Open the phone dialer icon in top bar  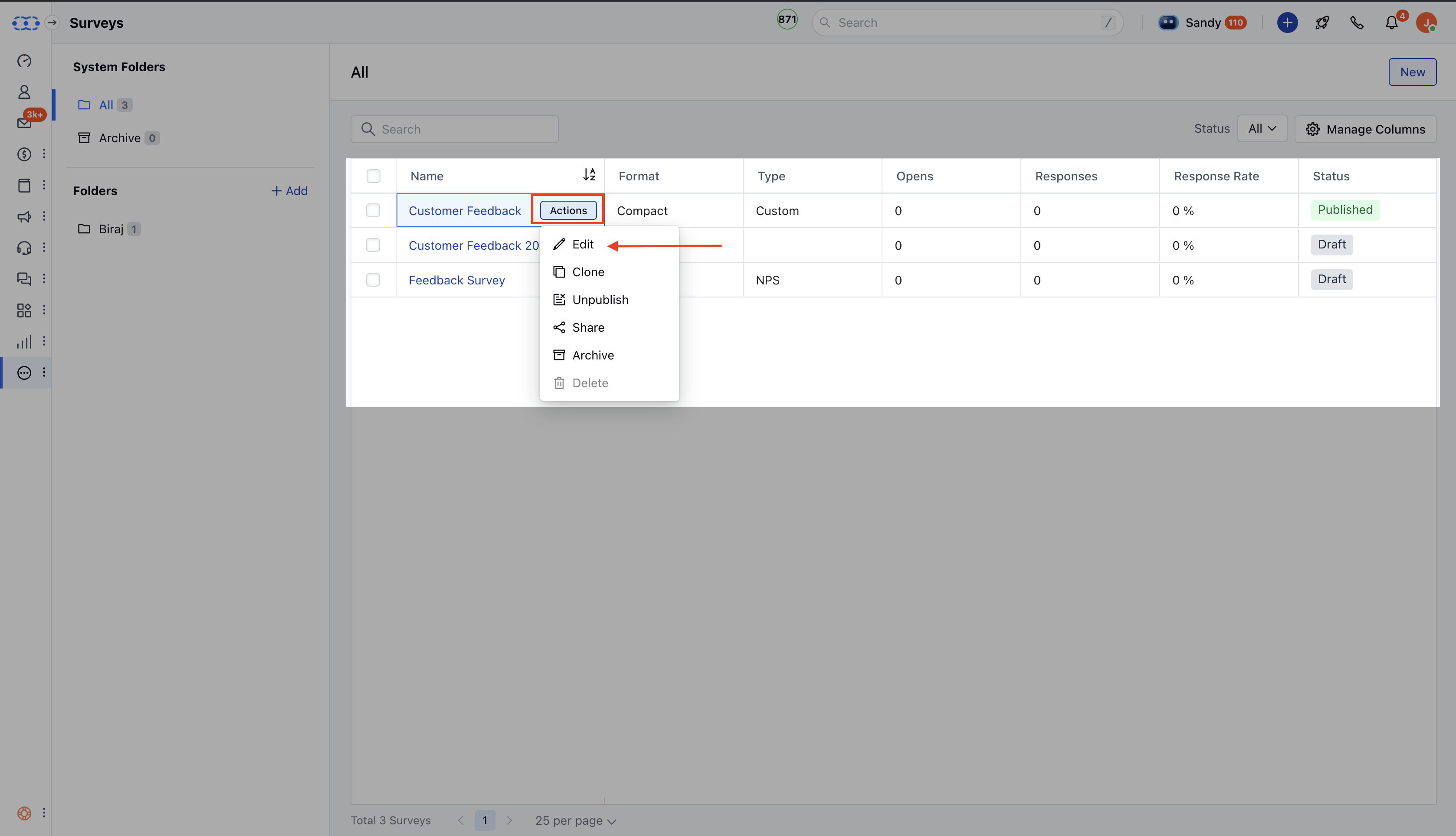[1357, 23]
